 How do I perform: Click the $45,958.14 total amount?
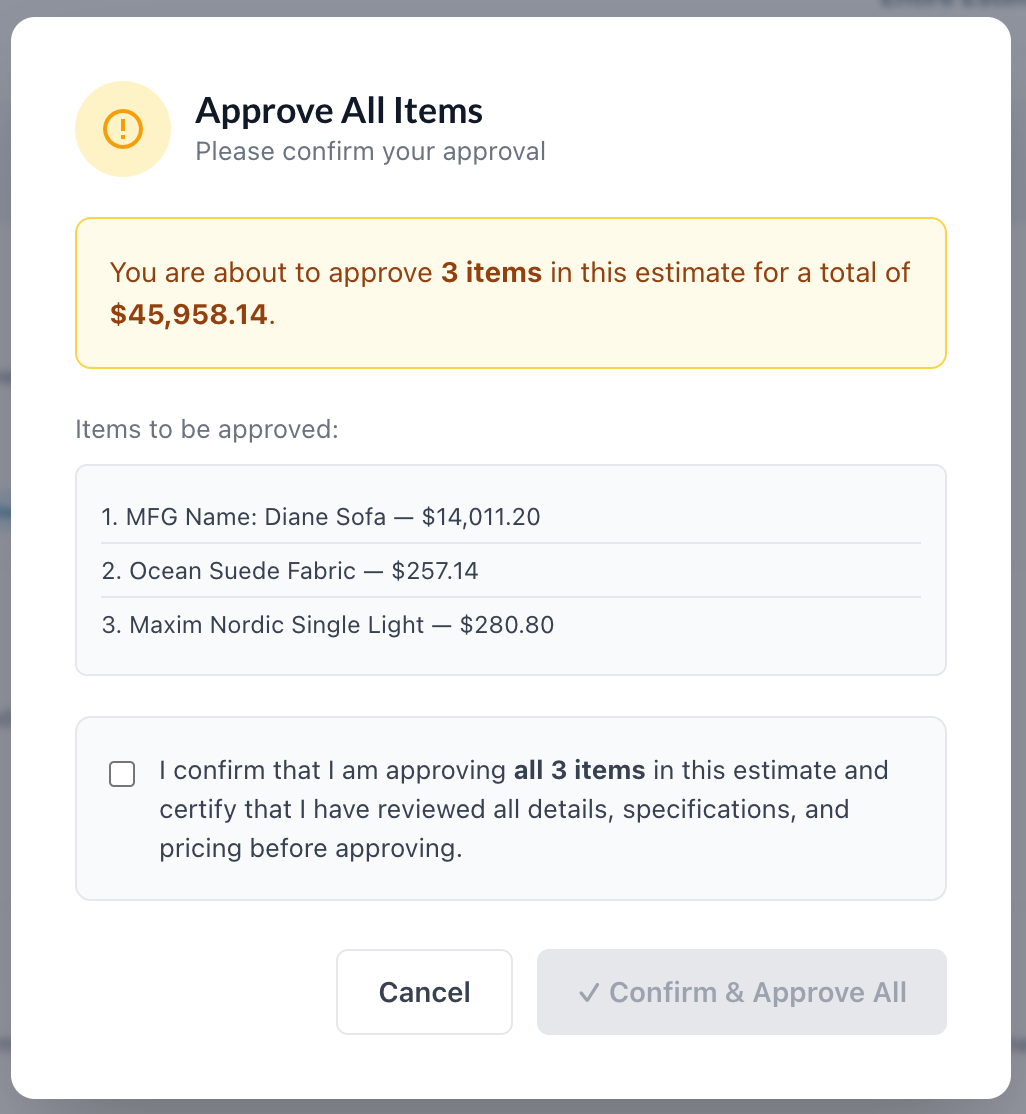coord(189,314)
